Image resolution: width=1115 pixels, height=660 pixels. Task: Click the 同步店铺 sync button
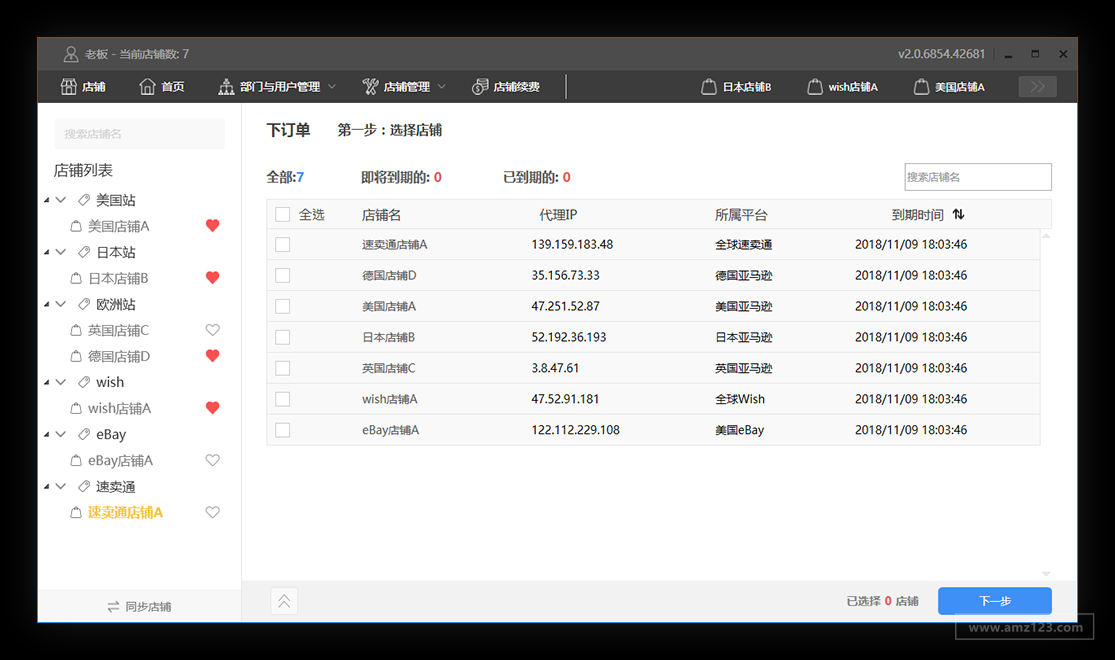coord(139,607)
